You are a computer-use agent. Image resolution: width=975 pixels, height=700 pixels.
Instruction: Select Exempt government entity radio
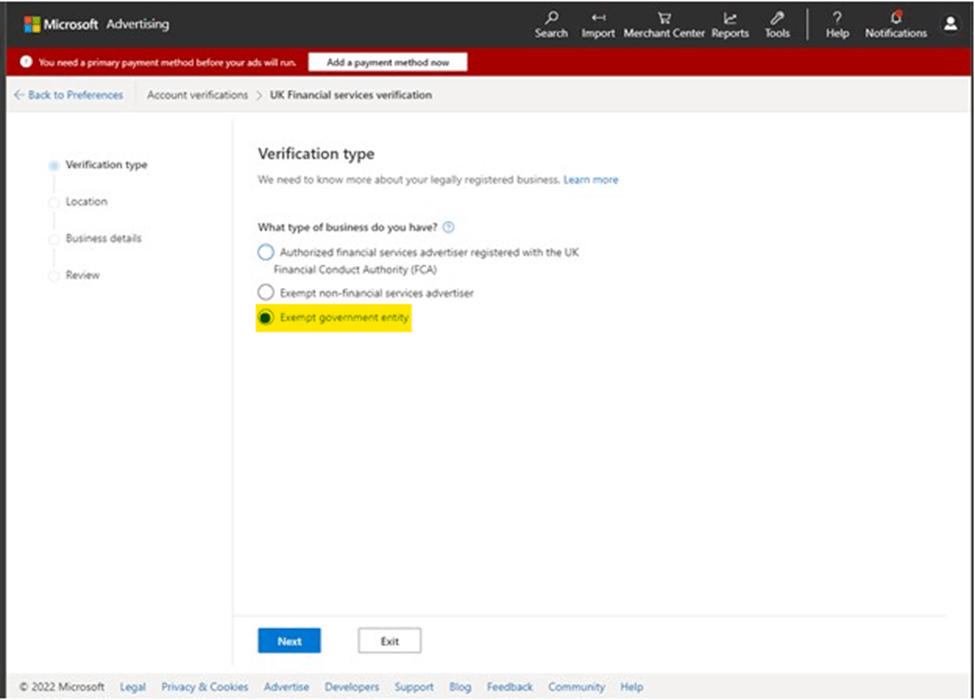tap(266, 317)
